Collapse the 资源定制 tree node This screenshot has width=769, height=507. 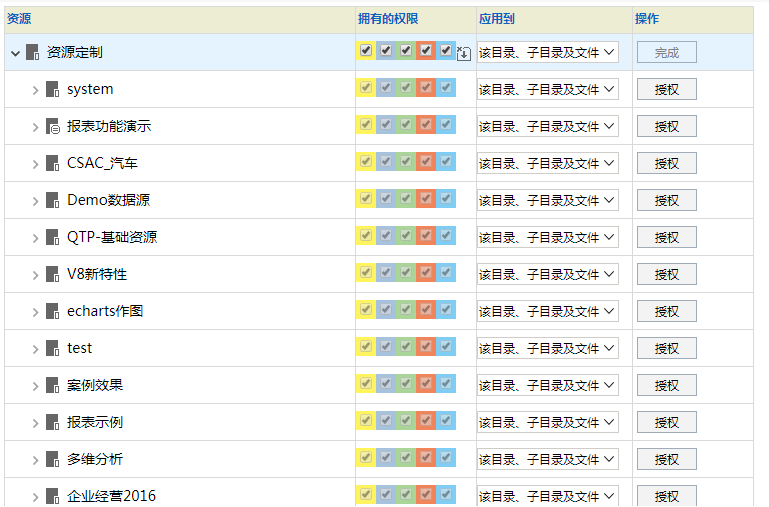[15, 53]
